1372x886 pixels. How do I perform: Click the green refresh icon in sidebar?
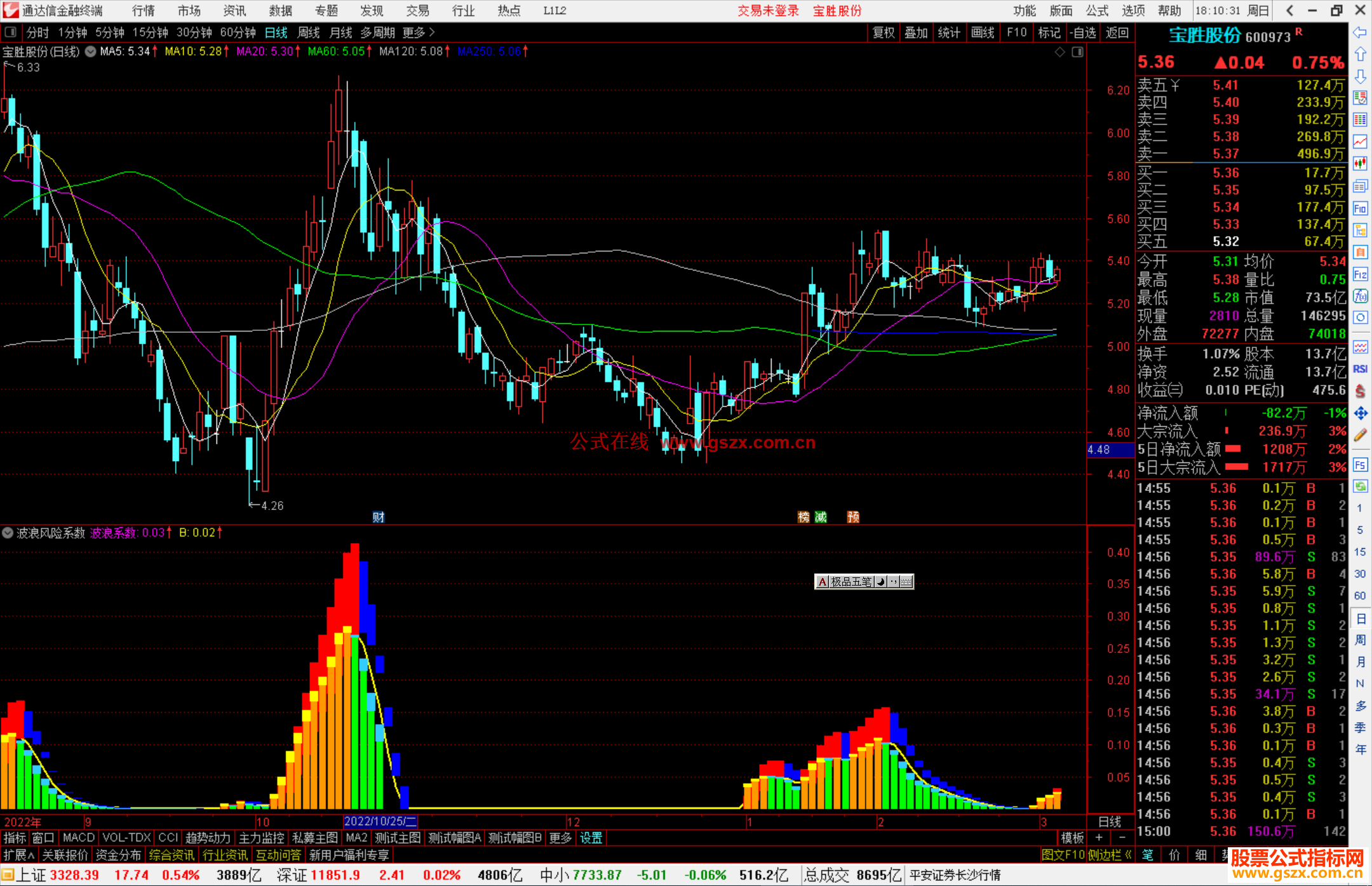(1360, 487)
